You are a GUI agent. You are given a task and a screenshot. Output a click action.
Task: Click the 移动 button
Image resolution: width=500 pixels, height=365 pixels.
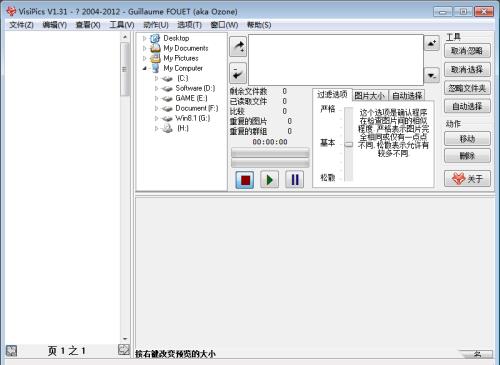click(467, 139)
